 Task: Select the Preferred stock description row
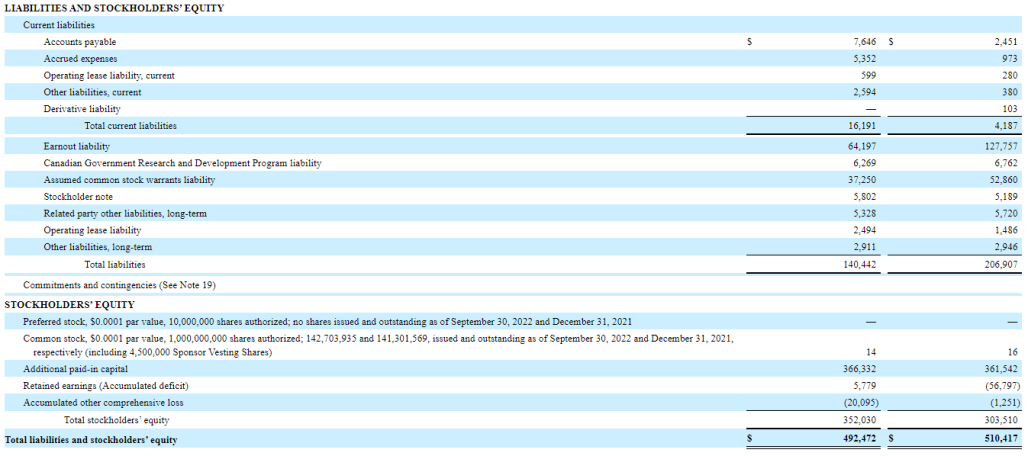pos(328,322)
